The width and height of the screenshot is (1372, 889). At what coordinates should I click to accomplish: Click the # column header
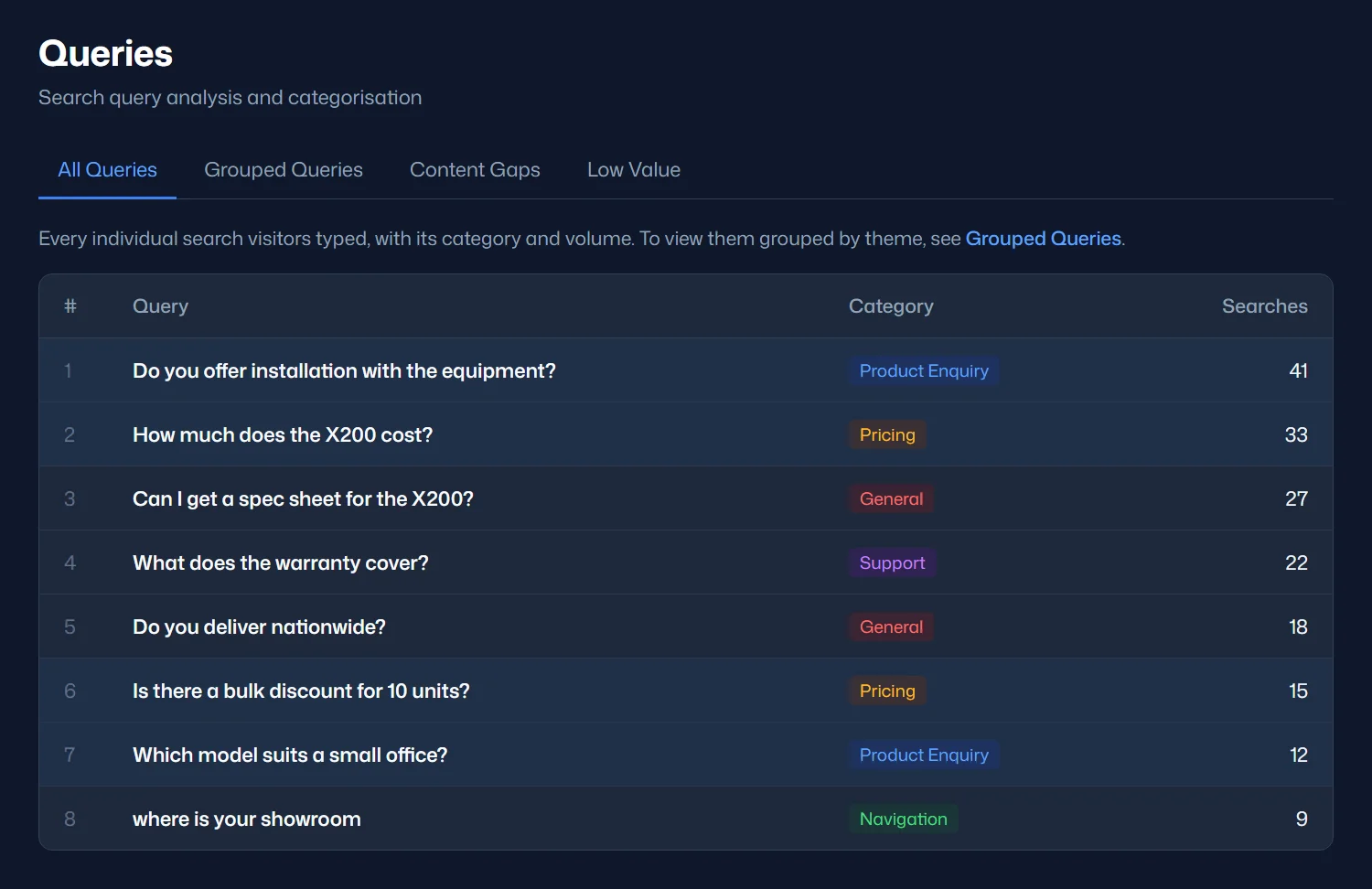70,306
